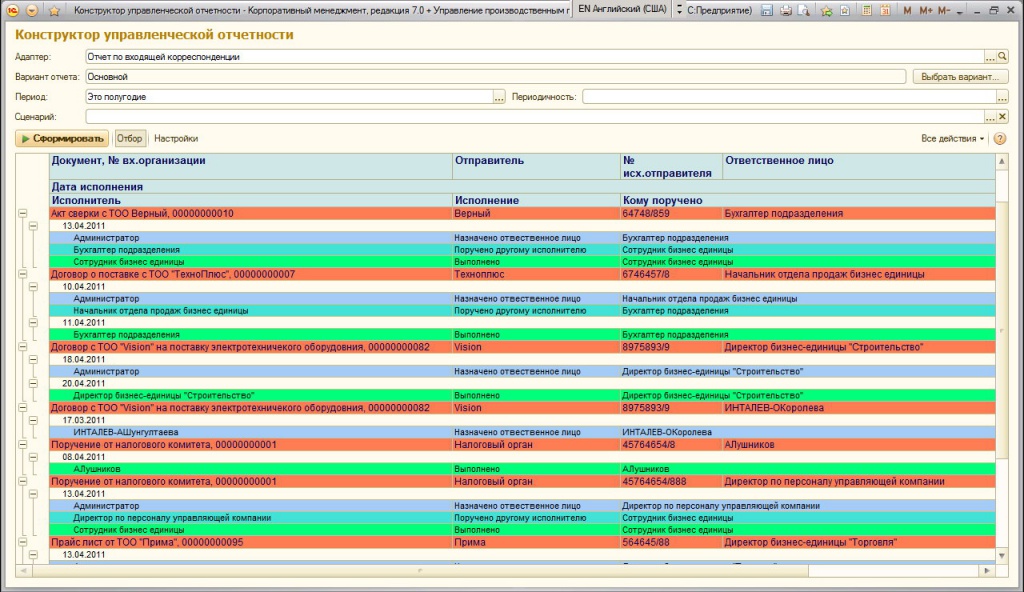
Task: Collapse the 17.03.2011 date group
Action: [33, 420]
